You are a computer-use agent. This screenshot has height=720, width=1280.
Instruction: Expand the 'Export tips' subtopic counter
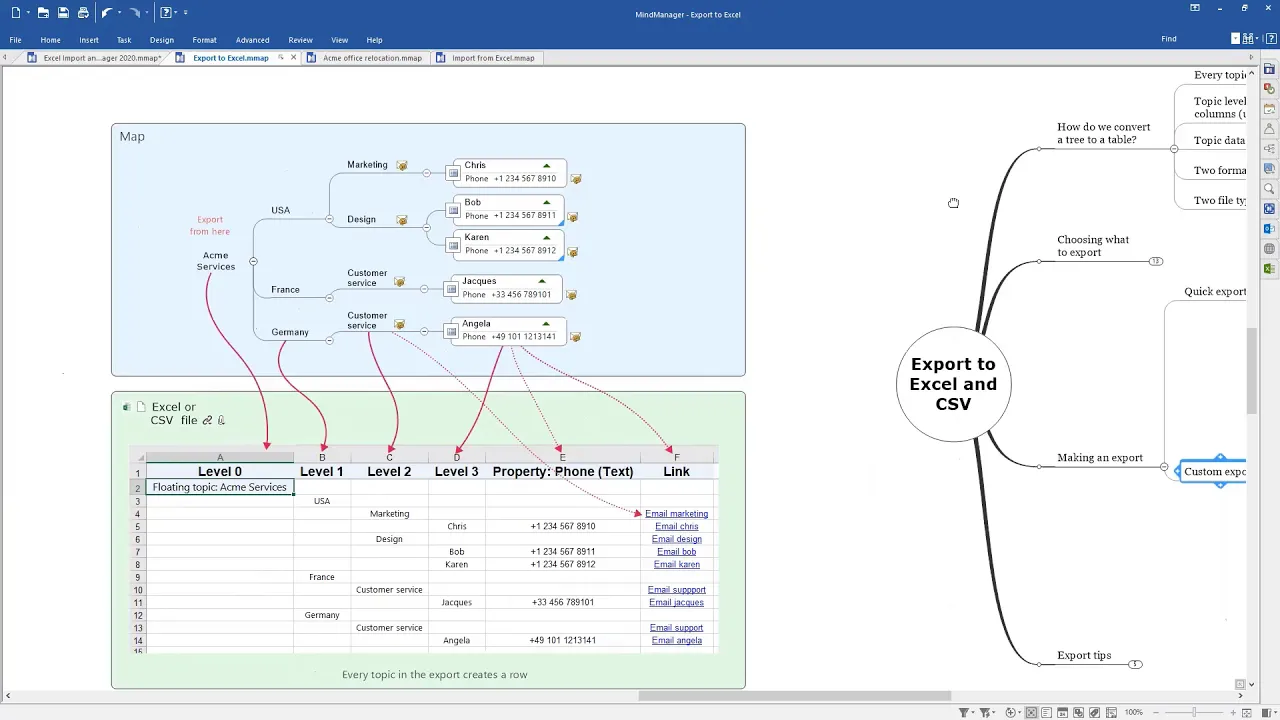point(1135,664)
